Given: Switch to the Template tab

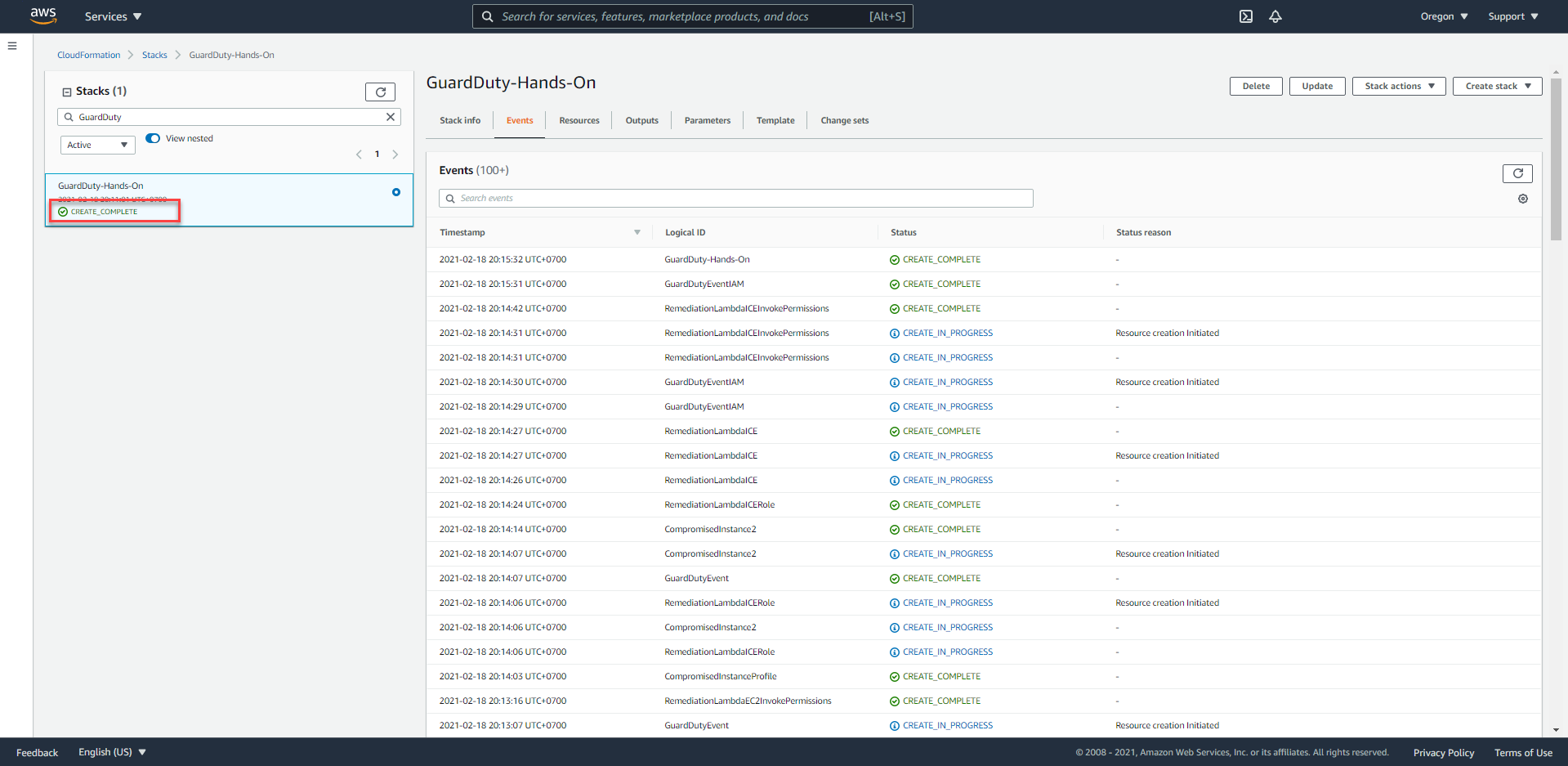Looking at the screenshot, I should (775, 120).
